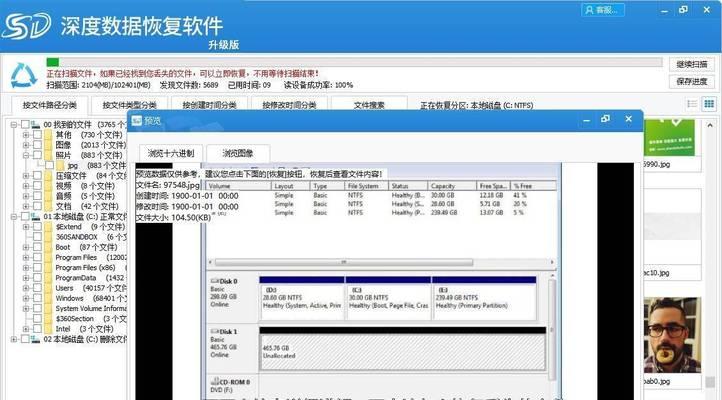Viewport: 722px width, 400px height.
Task: Check the 00 找到的文件 checkbox
Action: point(25,125)
